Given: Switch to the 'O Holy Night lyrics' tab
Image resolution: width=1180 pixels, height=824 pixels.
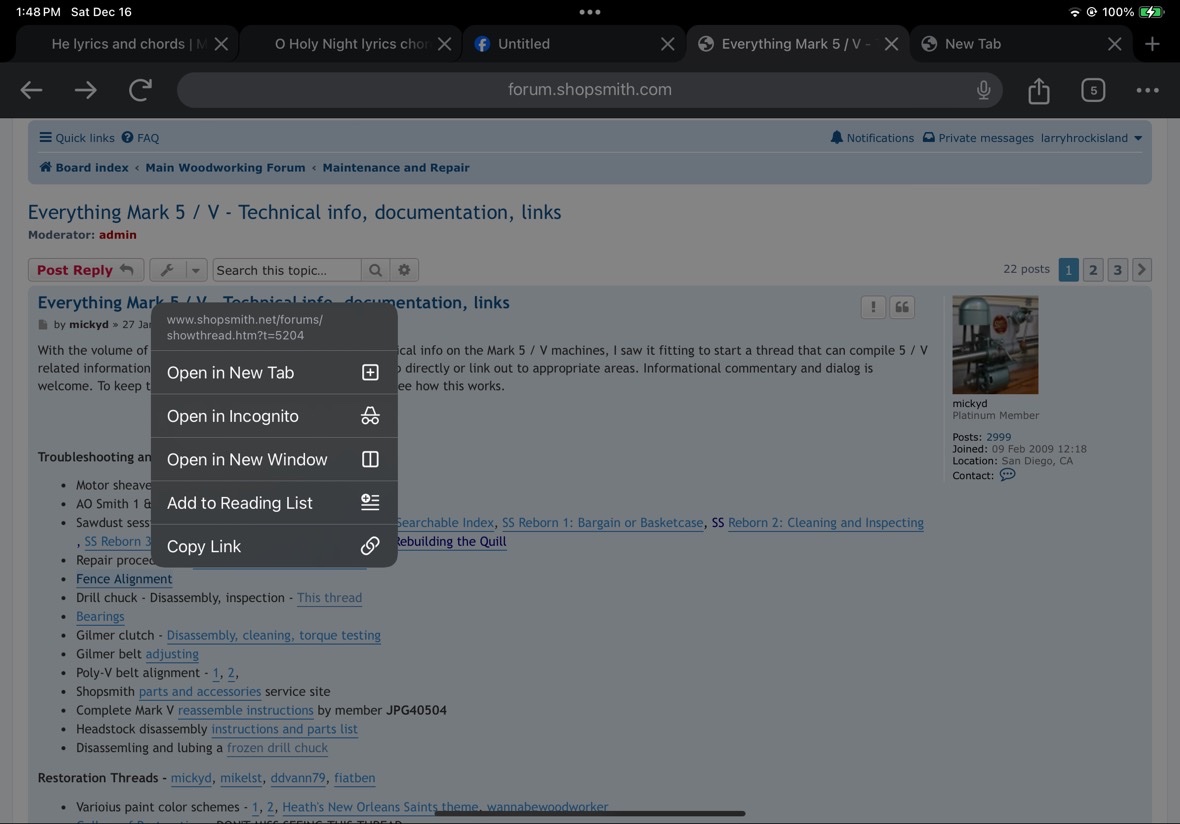Looking at the screenshot, I should pyautogui.click(x=350, y=44).
